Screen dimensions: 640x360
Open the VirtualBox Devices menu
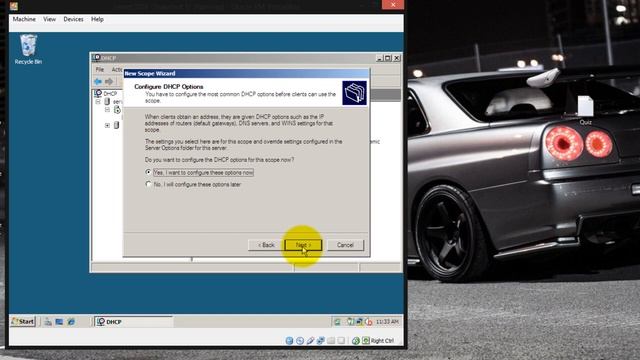point(73,19)
